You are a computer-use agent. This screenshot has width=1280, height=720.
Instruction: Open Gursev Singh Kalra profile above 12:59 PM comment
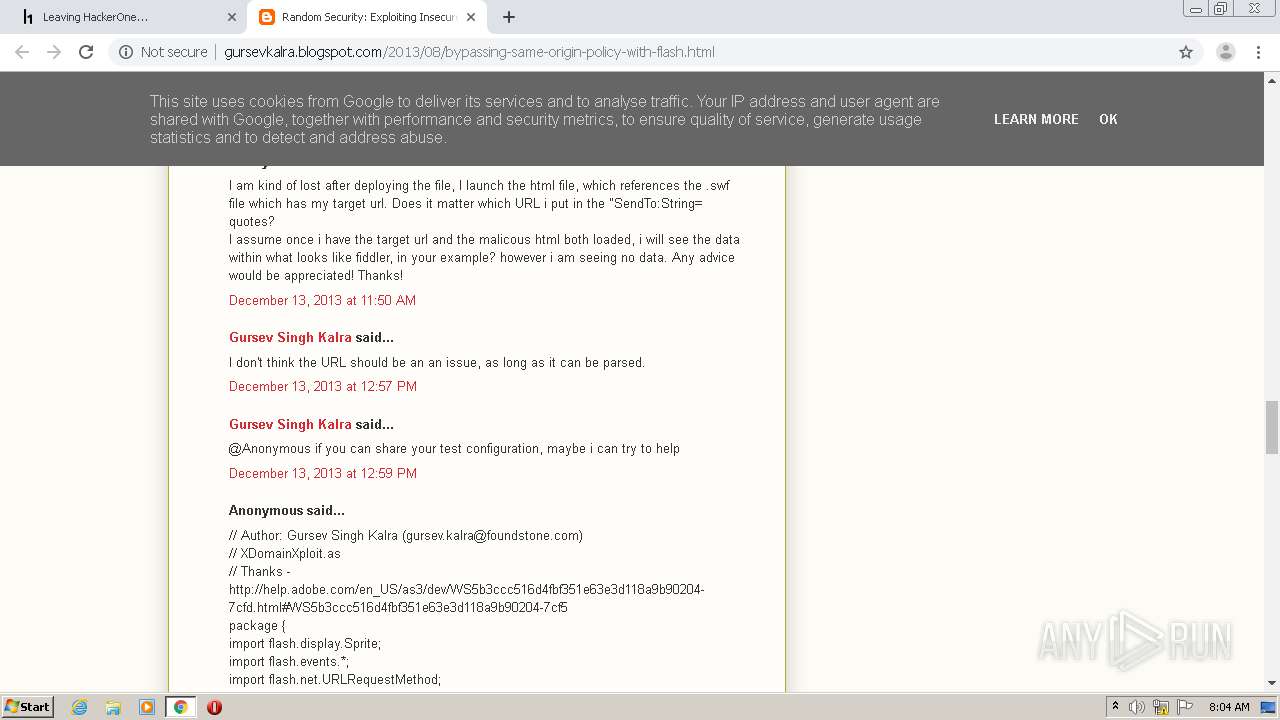coord(290,425)
